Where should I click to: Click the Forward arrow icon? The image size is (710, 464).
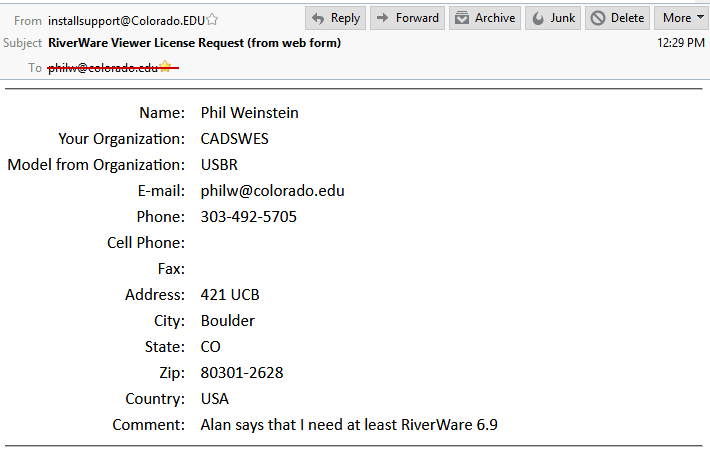coord(383,18)
